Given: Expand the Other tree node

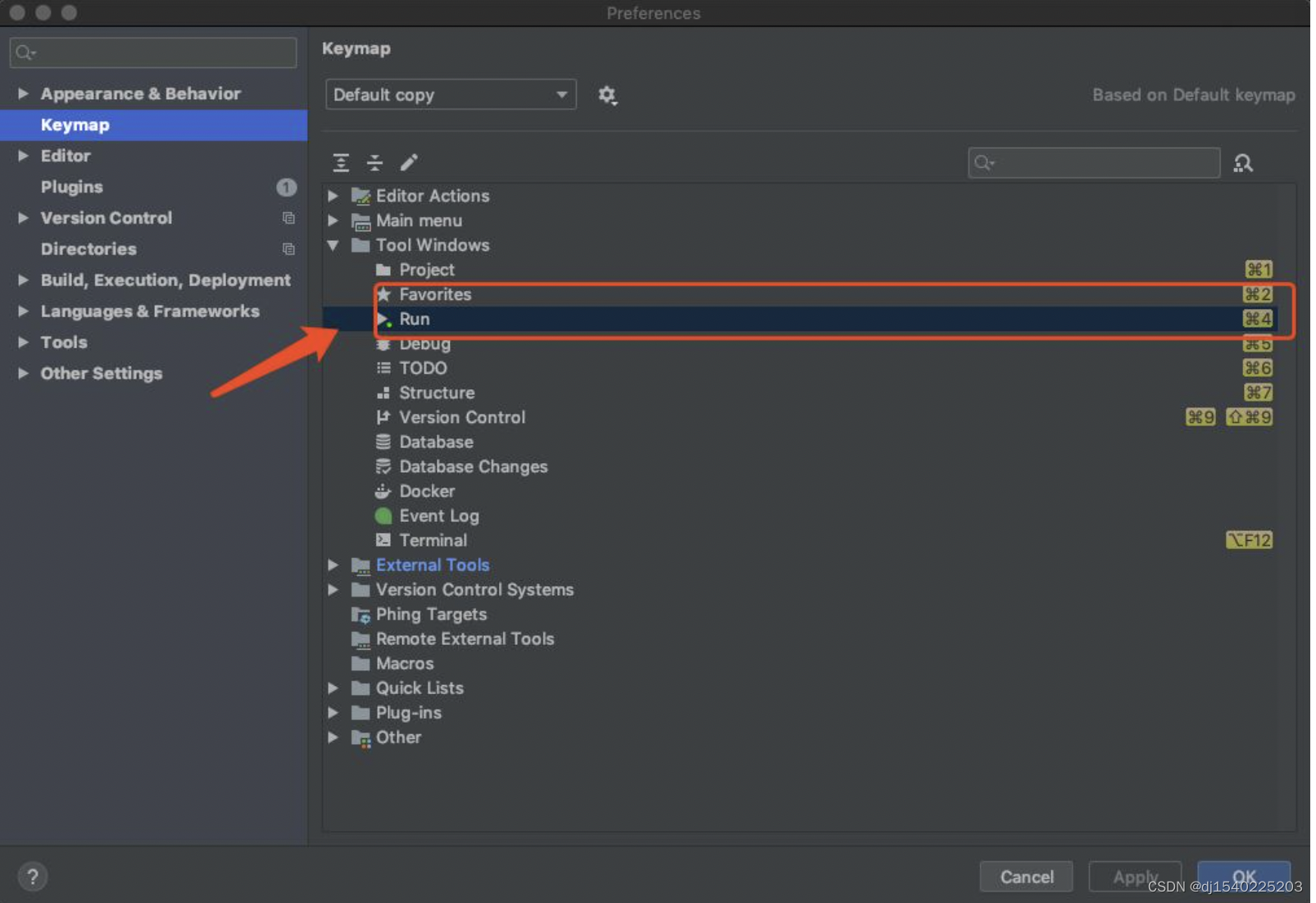Looking at the screenshot, I should (334, 737).
